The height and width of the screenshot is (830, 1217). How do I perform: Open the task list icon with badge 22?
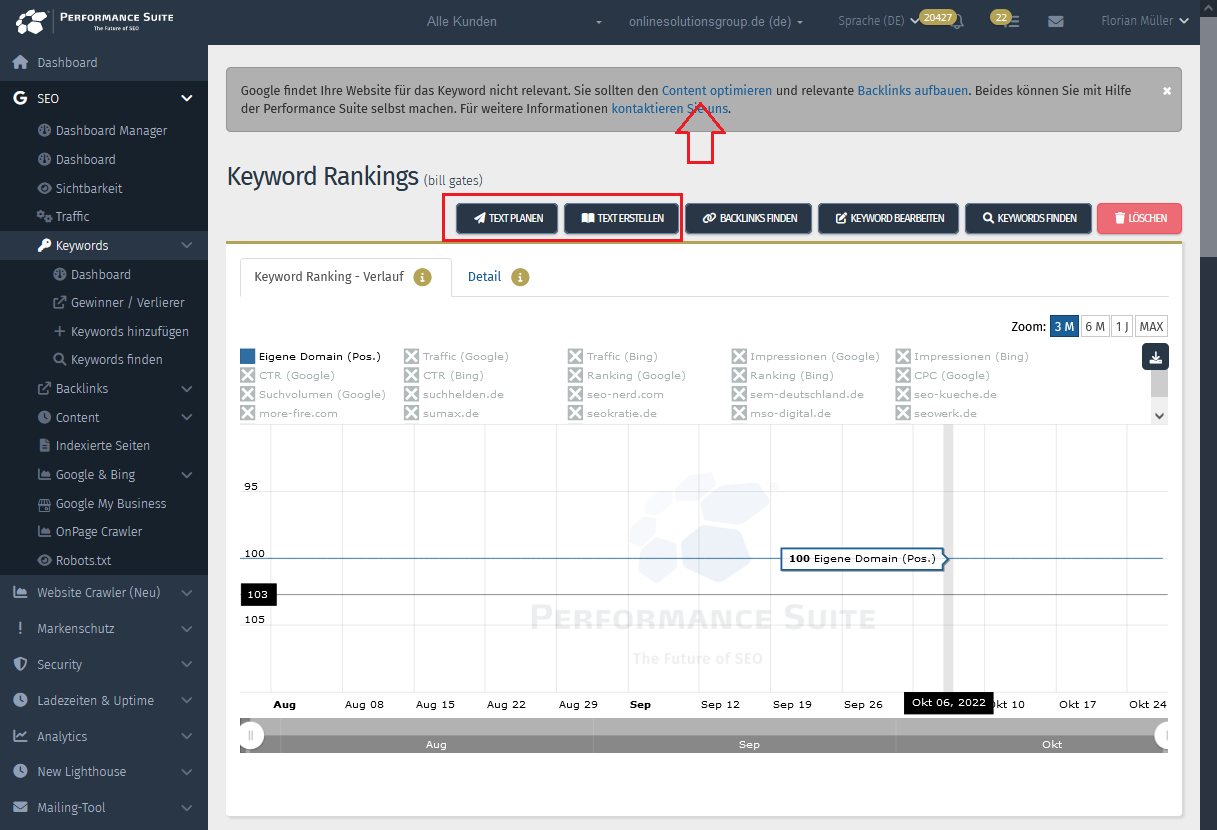pyautogui.click(x=1013, y=21)
